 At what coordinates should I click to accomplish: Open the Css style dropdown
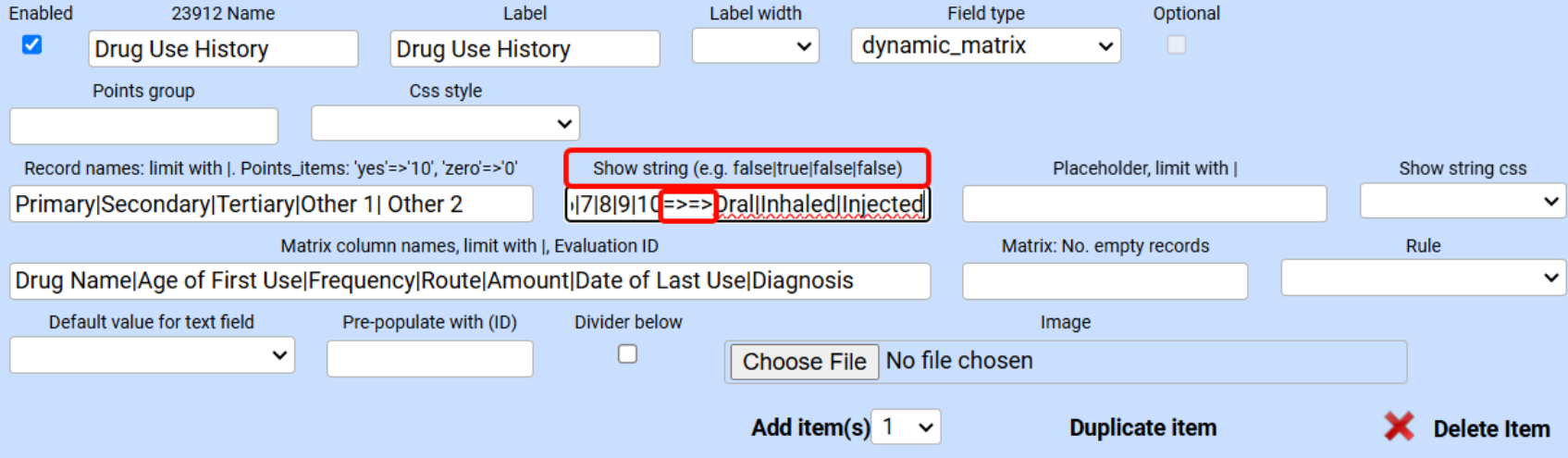[445, 123]
